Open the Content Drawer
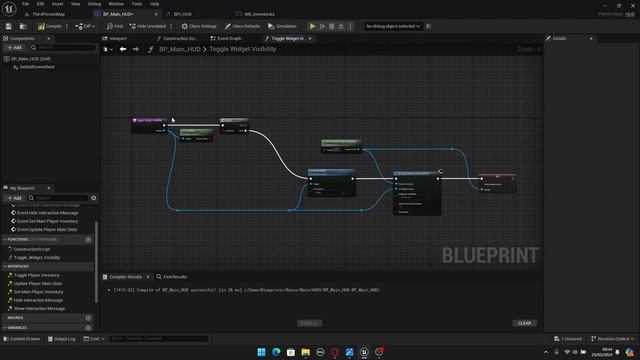 pos(22,339)
